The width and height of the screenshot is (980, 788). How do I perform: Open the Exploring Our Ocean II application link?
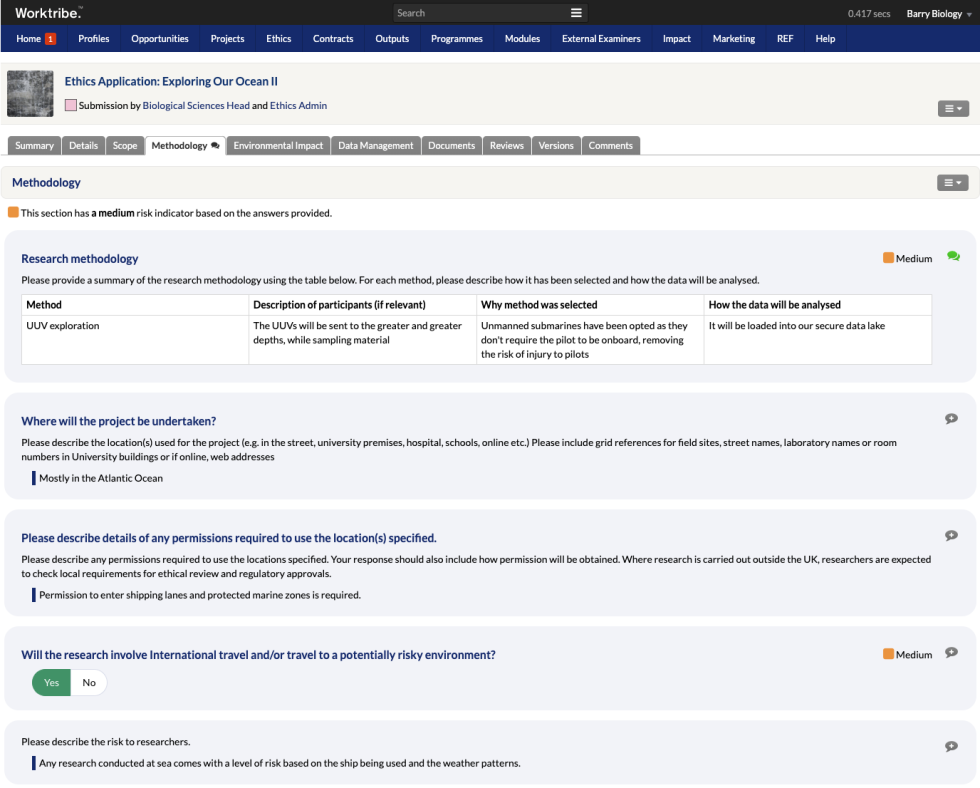pyautogui.click(x=167, y=81)
